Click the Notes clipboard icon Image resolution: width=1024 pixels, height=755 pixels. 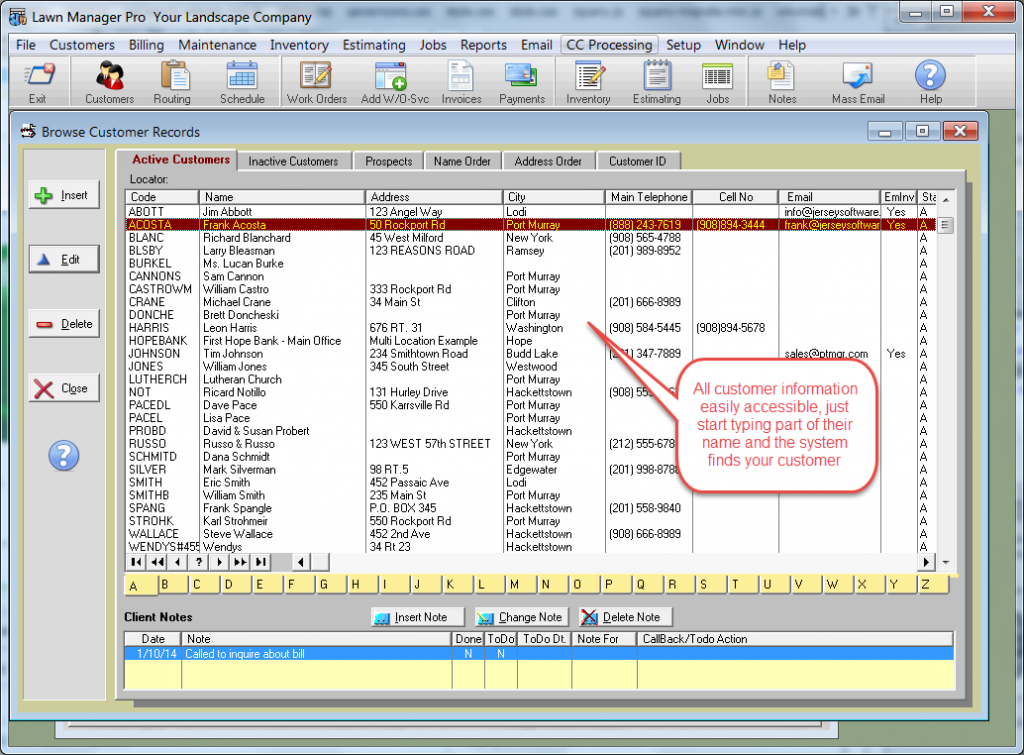(x=782, y=82)
